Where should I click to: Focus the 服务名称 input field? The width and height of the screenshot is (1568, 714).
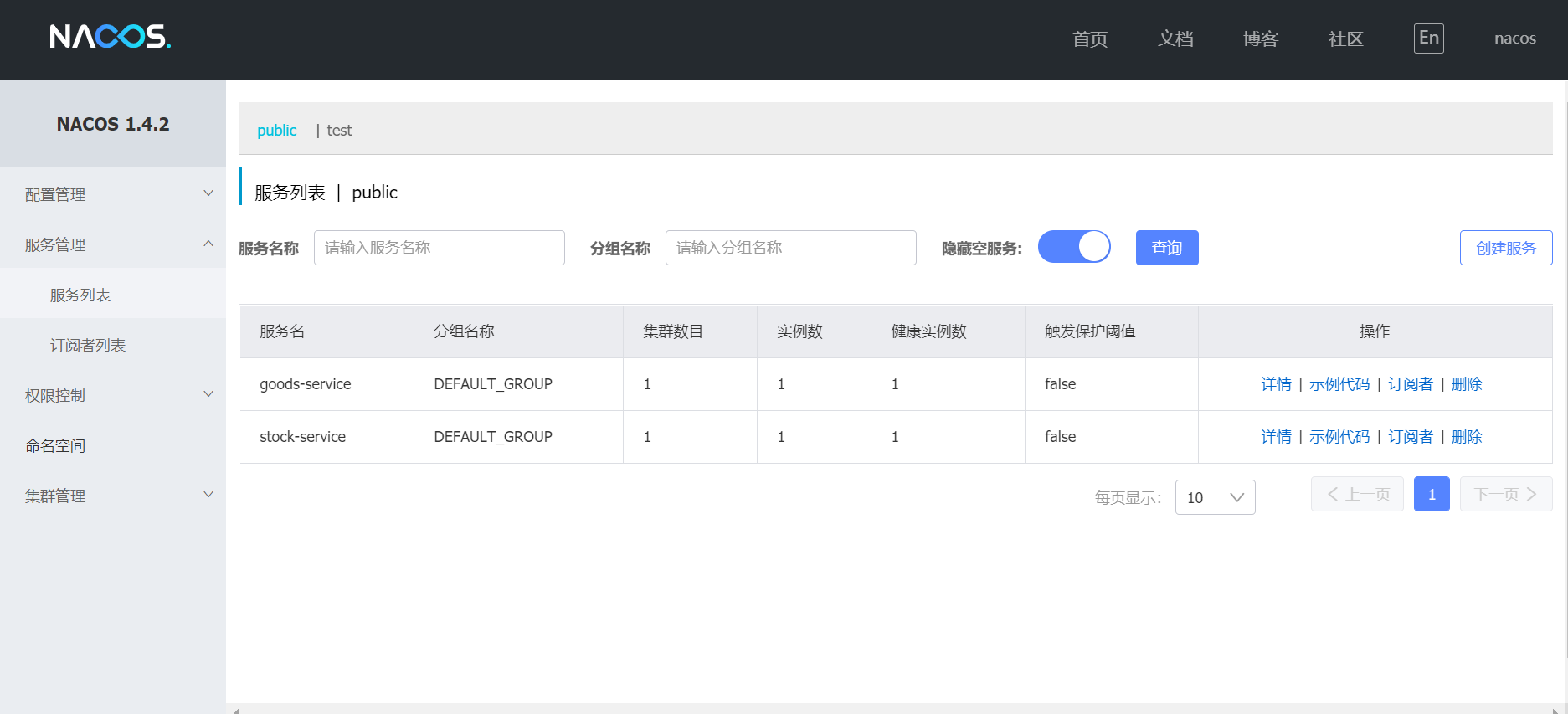pos(440,248)
